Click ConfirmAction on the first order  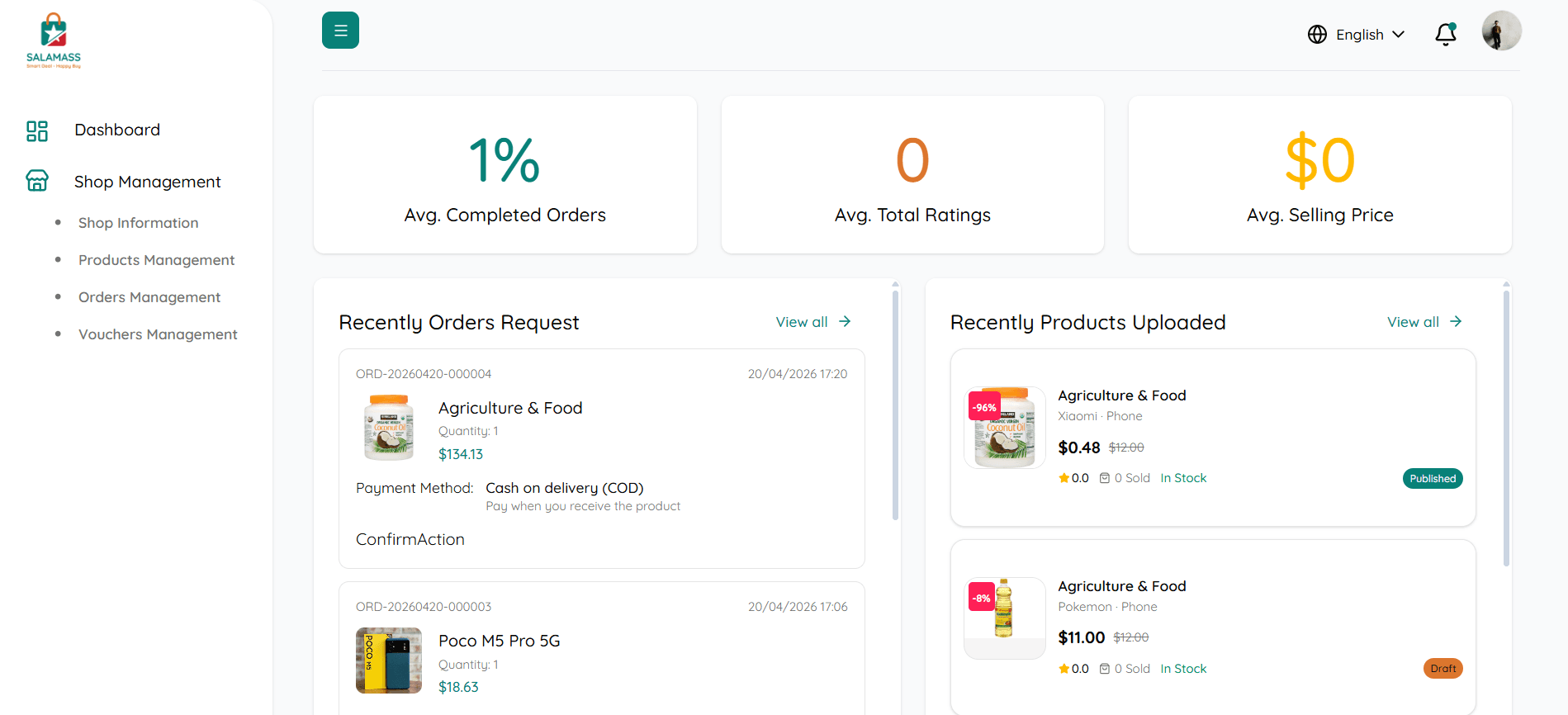click(410, 539)
